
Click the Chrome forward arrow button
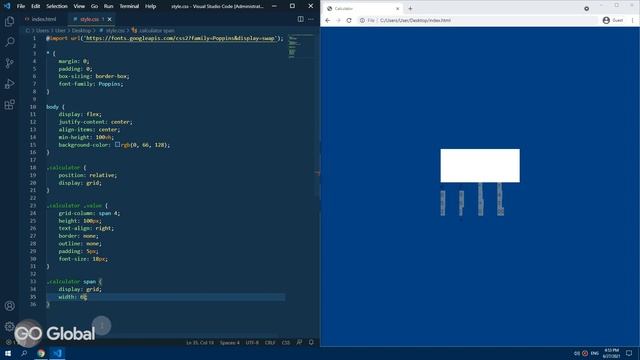tap(338, 20)
